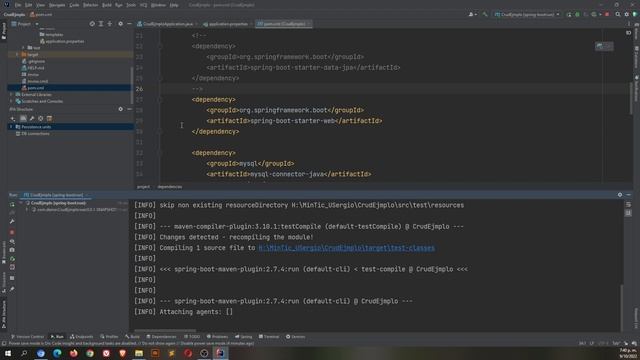Click wrench icon in JPA Structure toolbar

(31, 118)
